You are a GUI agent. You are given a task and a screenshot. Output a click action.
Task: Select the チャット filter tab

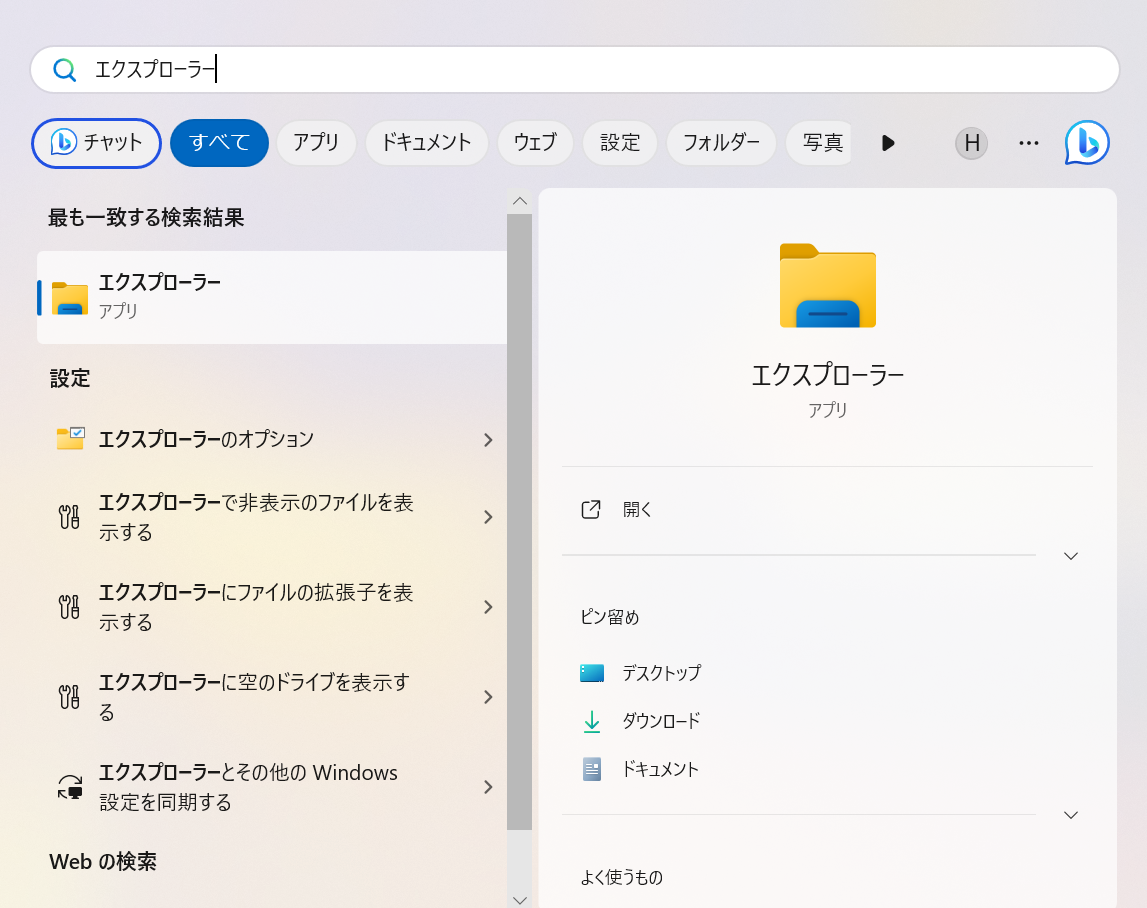coord(97,143)
